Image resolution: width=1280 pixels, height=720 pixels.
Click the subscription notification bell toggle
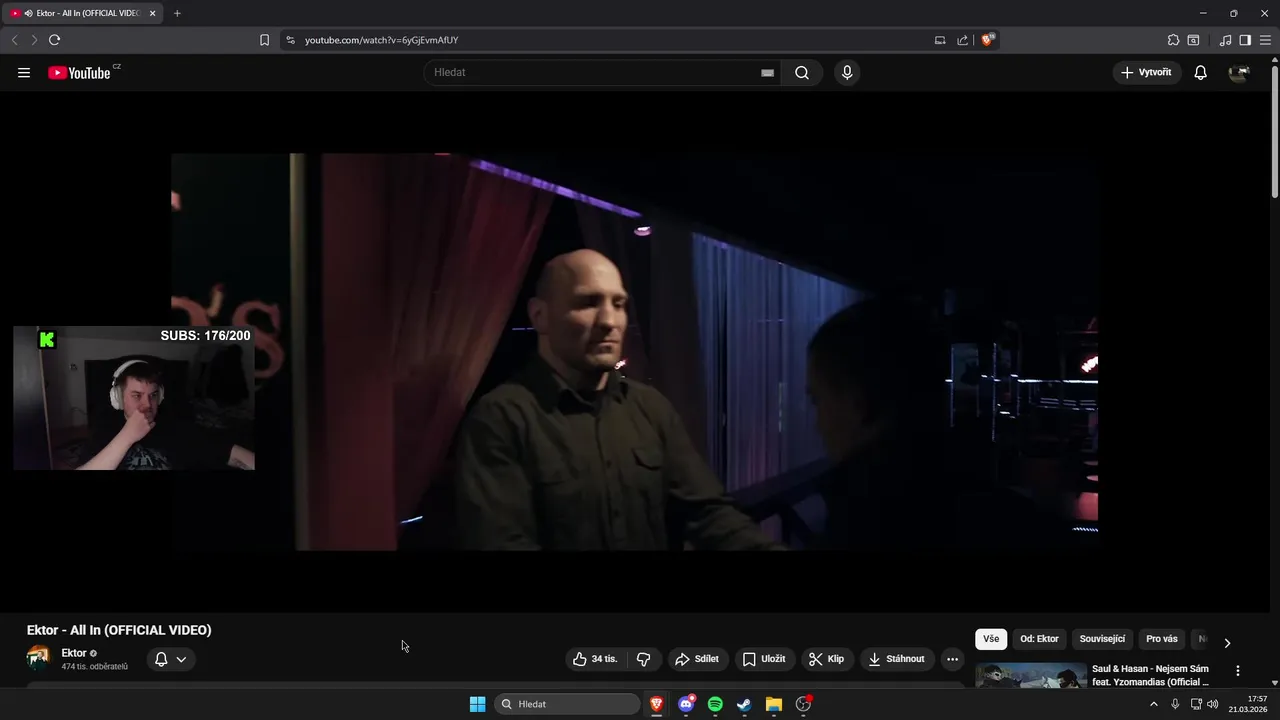(161, 659)
